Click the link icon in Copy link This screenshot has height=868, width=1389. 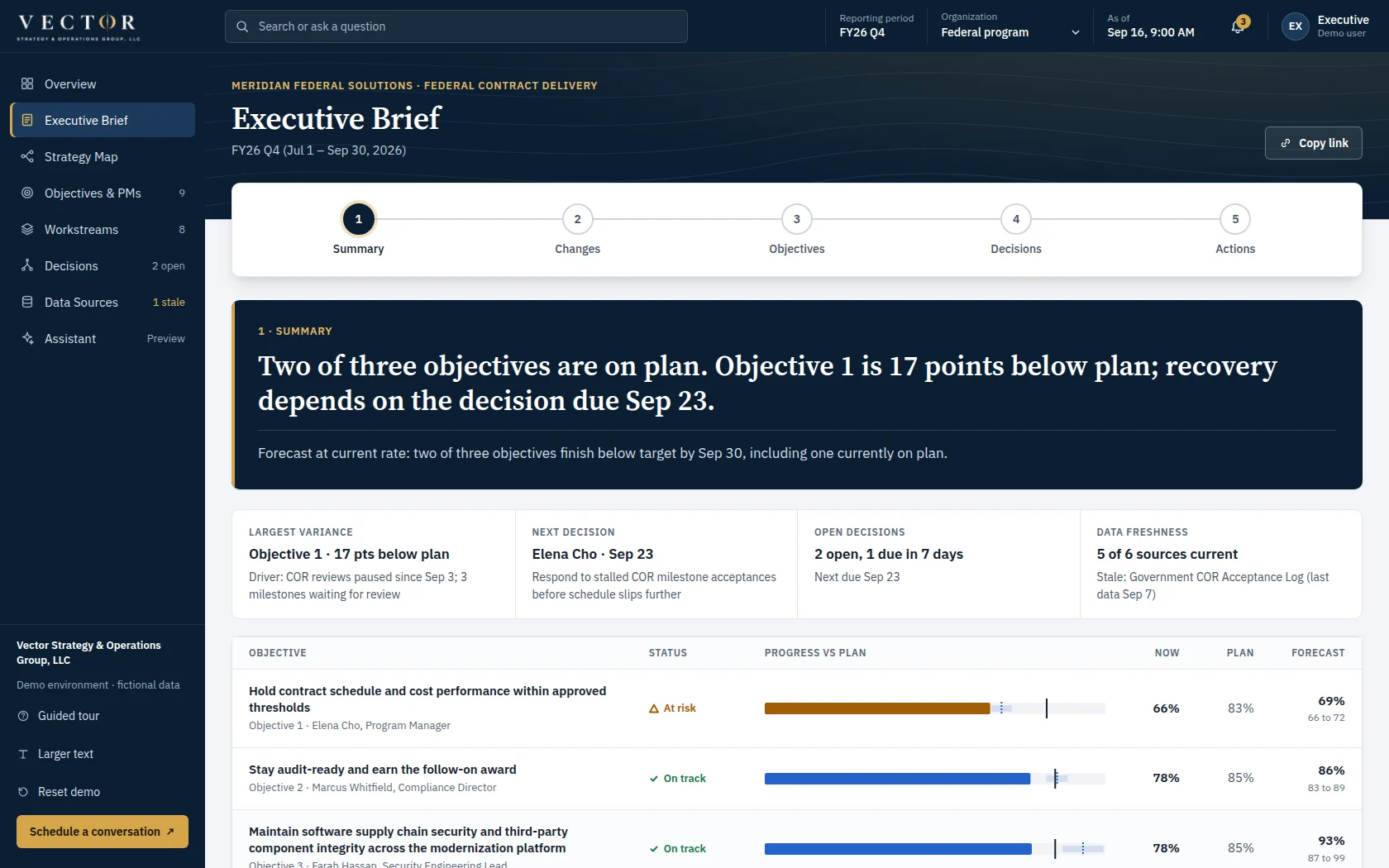coord(1286,143)
